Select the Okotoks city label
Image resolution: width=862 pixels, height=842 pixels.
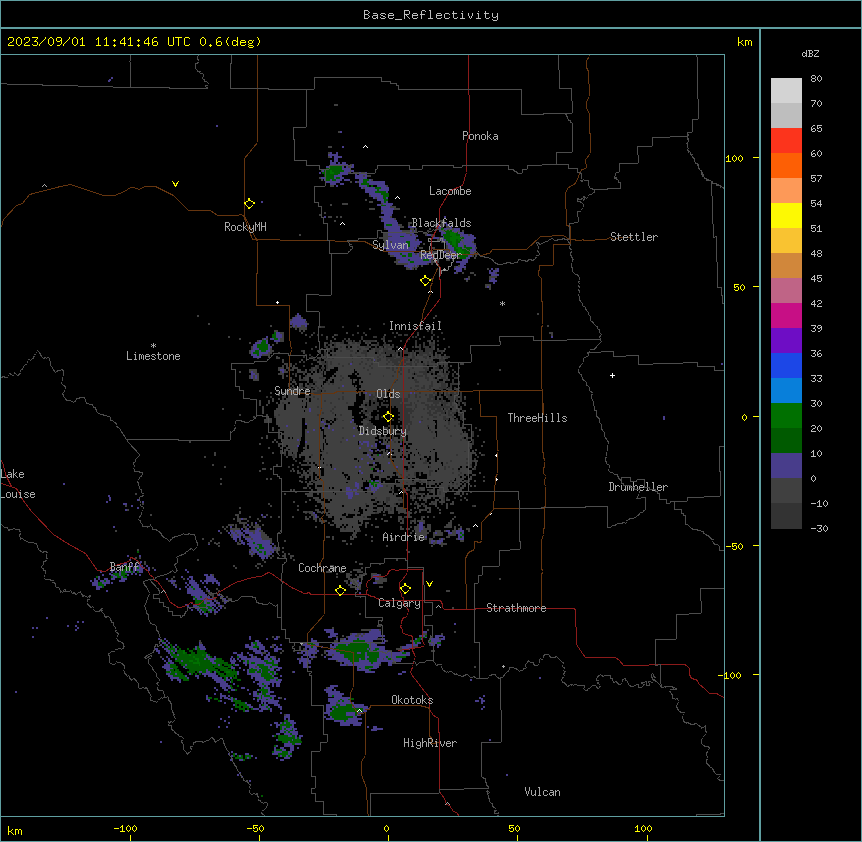coord(412,700)
